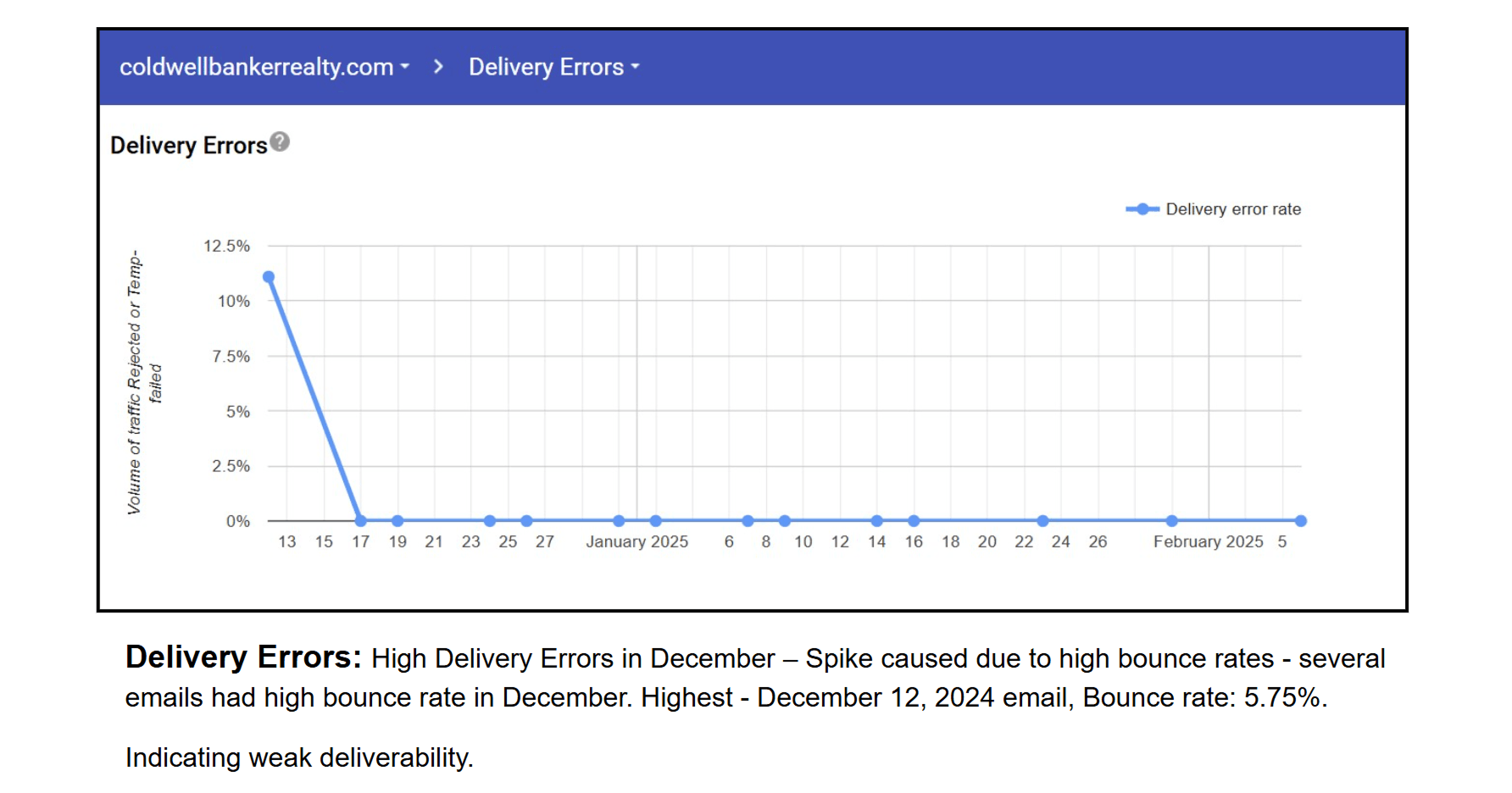Click the vertical axis title text
Viewport: 1512px width, 793px height.
(136, 381)
